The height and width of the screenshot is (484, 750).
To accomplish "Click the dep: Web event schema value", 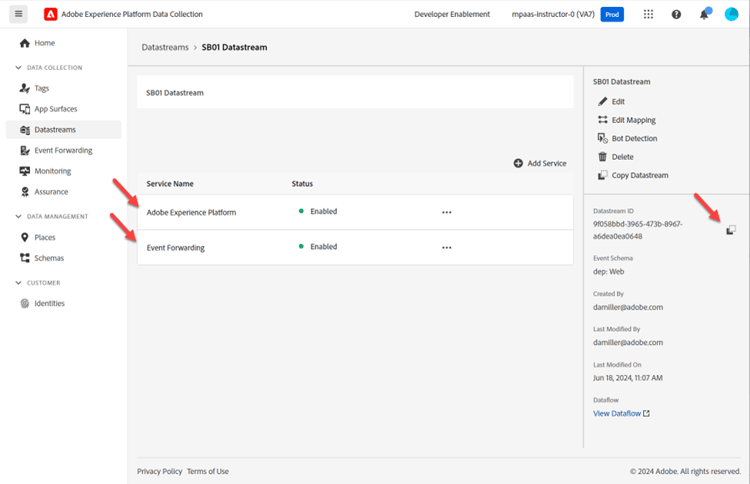I will [x=608, y=272].
